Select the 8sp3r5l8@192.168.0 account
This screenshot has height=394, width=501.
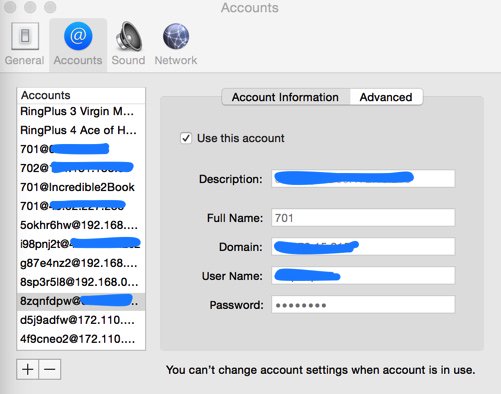81,282
